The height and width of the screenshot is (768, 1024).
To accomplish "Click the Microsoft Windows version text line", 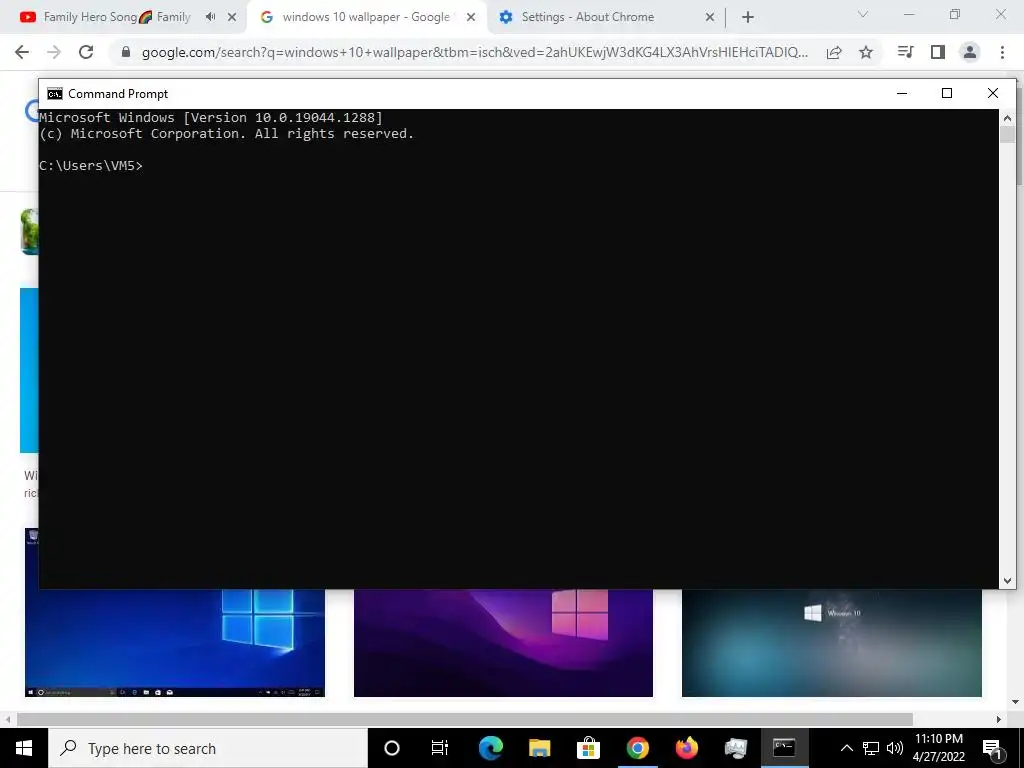I will [x=211, y=118].
